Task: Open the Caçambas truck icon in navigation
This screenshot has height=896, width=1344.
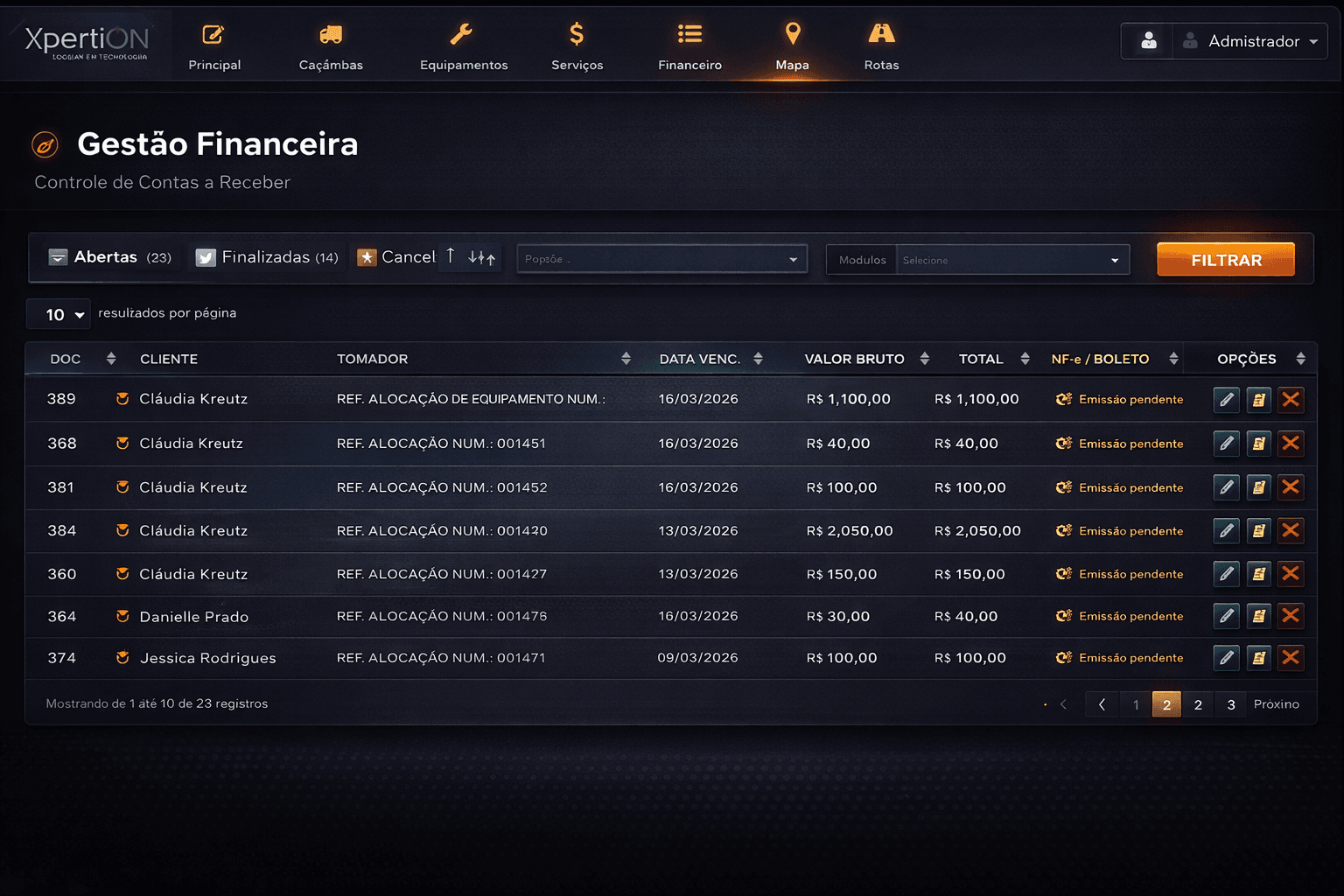Action: point(331,35)
